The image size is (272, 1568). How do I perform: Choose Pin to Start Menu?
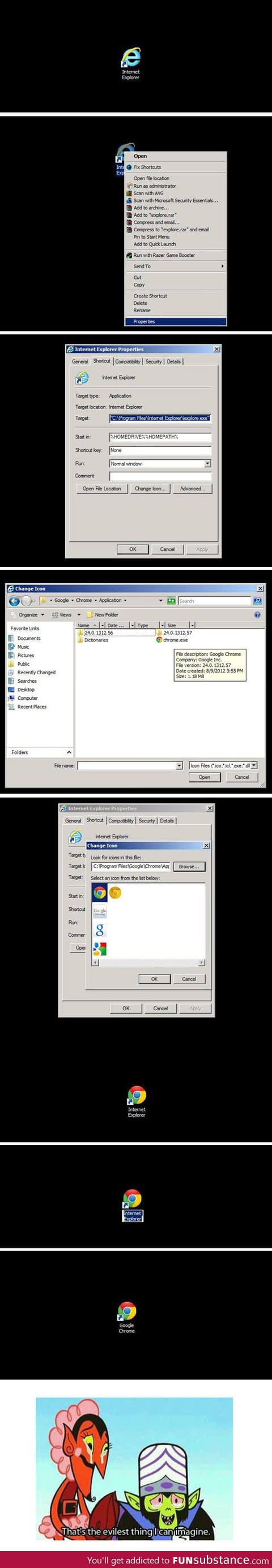[176, 237]
